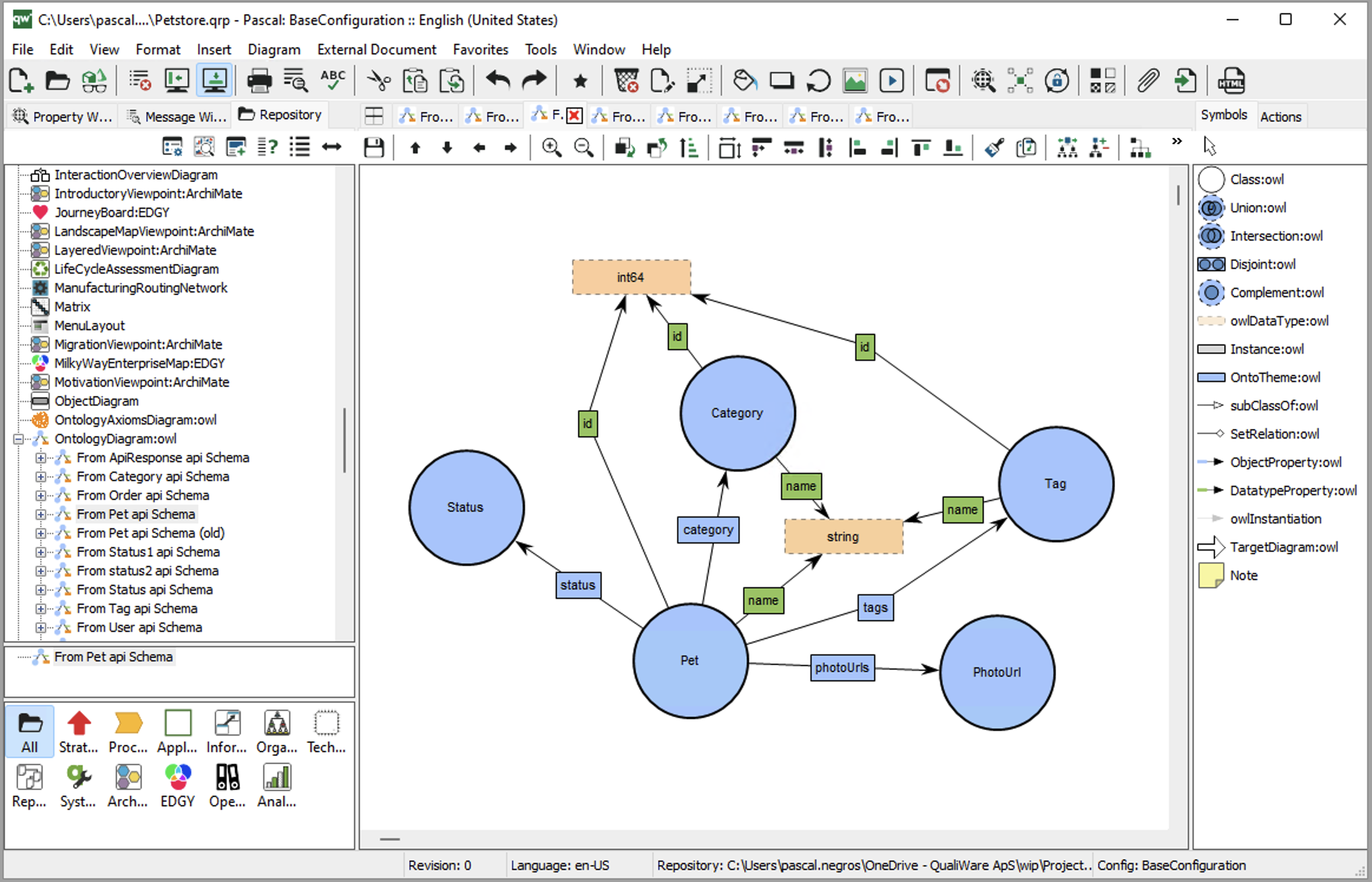Click the Redo arrow icon
1372x882 pixels.
point(534,81)
